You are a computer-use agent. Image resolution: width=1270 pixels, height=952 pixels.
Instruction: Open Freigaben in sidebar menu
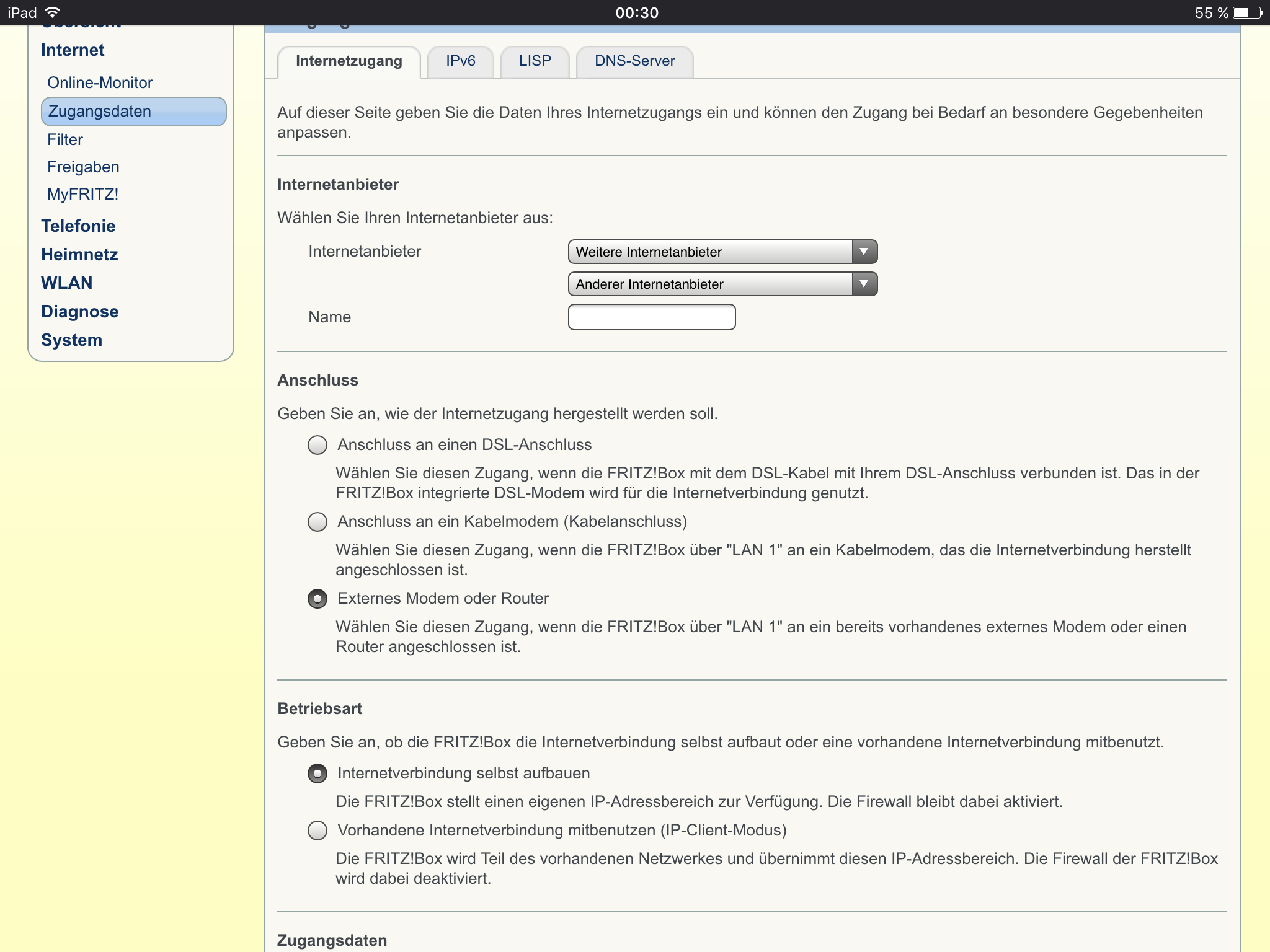[x=83, y=167]
